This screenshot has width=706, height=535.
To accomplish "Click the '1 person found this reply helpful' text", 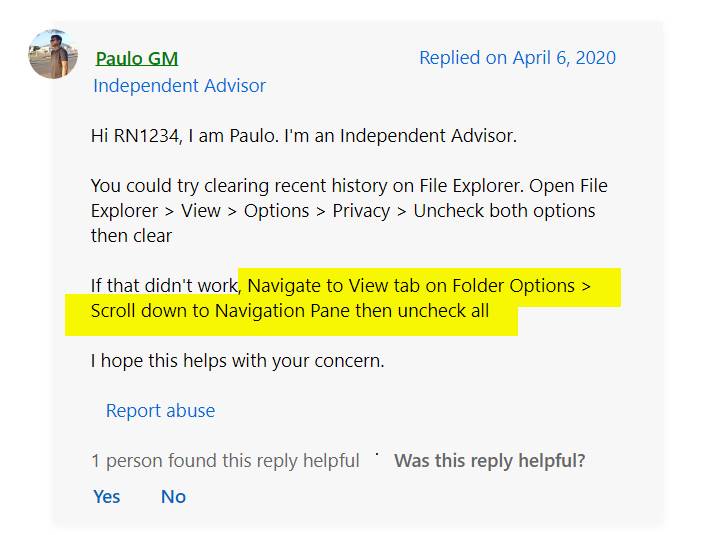I will click(225, 460).
